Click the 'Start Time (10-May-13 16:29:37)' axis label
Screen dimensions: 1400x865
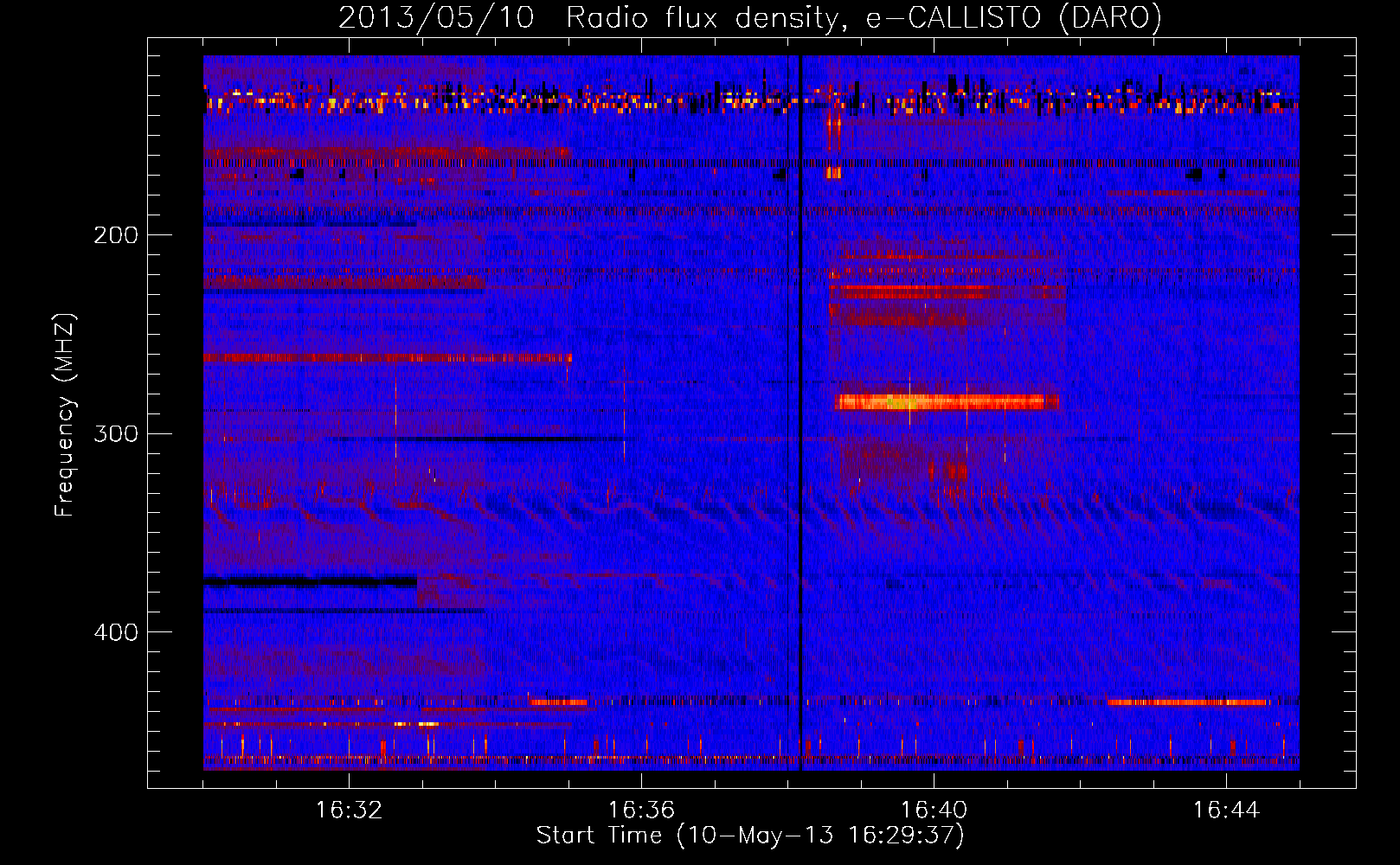tap(750, 836)
